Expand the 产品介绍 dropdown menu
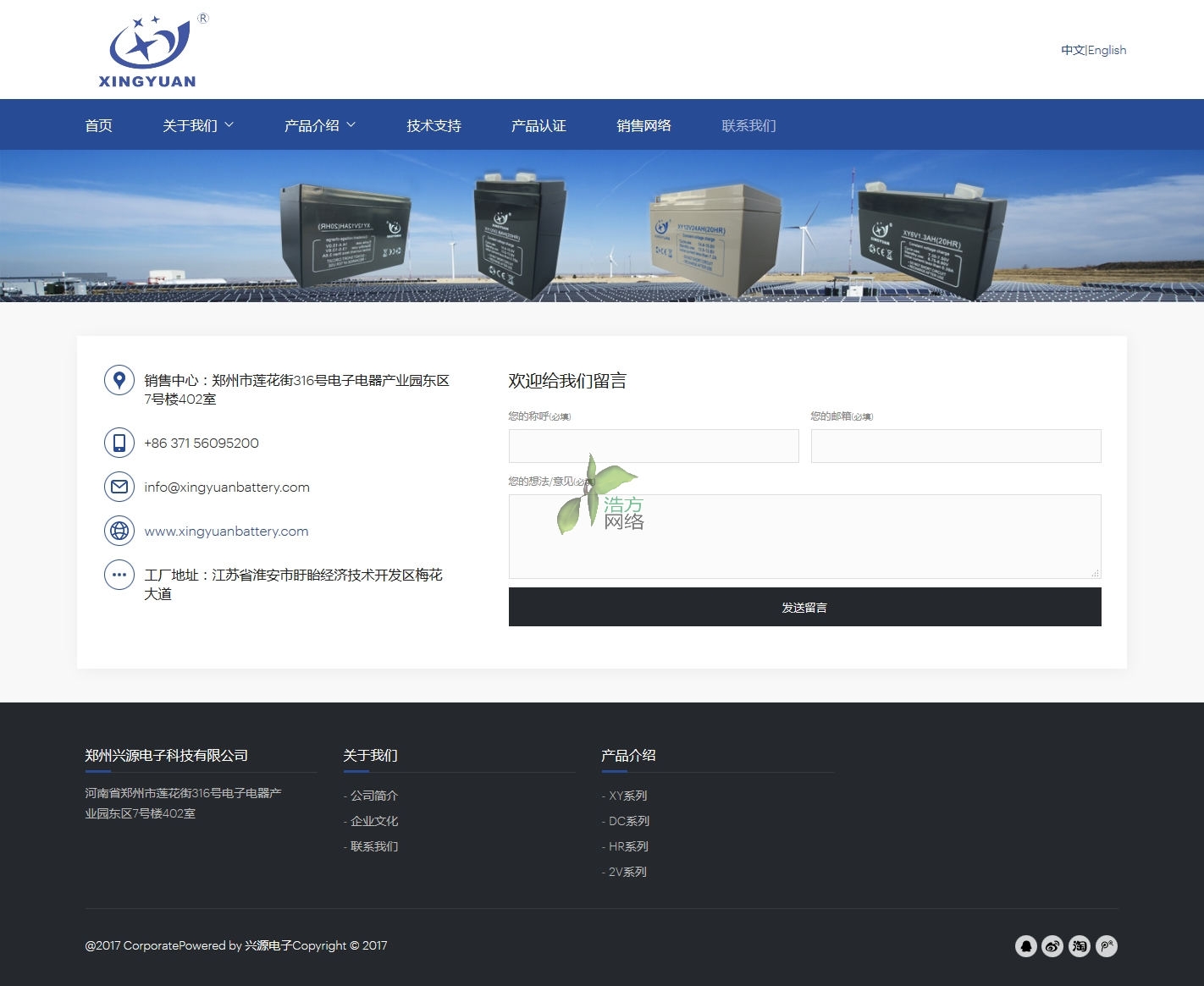Viewport: 1204px width, 986px height. pyautogui.click(x=319, y=125)
